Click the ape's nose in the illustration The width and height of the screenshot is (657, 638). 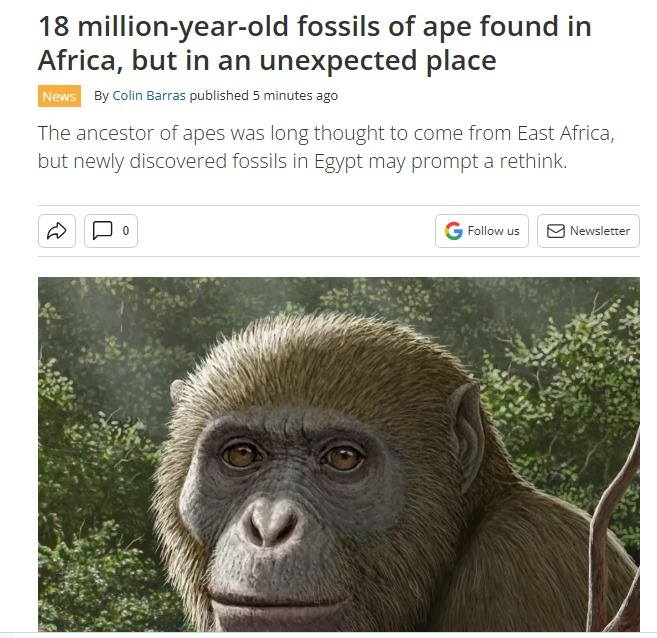273,520
